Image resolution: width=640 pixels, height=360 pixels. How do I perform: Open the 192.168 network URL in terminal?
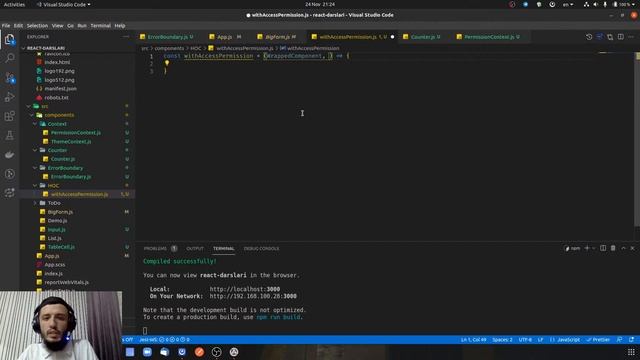click(253, 296)
